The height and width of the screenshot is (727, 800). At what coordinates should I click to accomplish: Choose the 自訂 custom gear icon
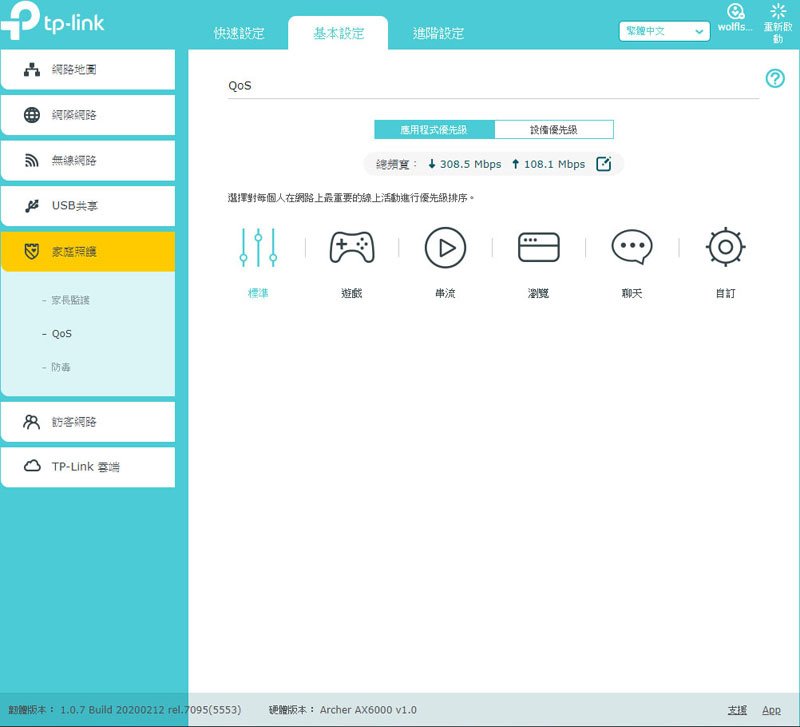(726, 247)
